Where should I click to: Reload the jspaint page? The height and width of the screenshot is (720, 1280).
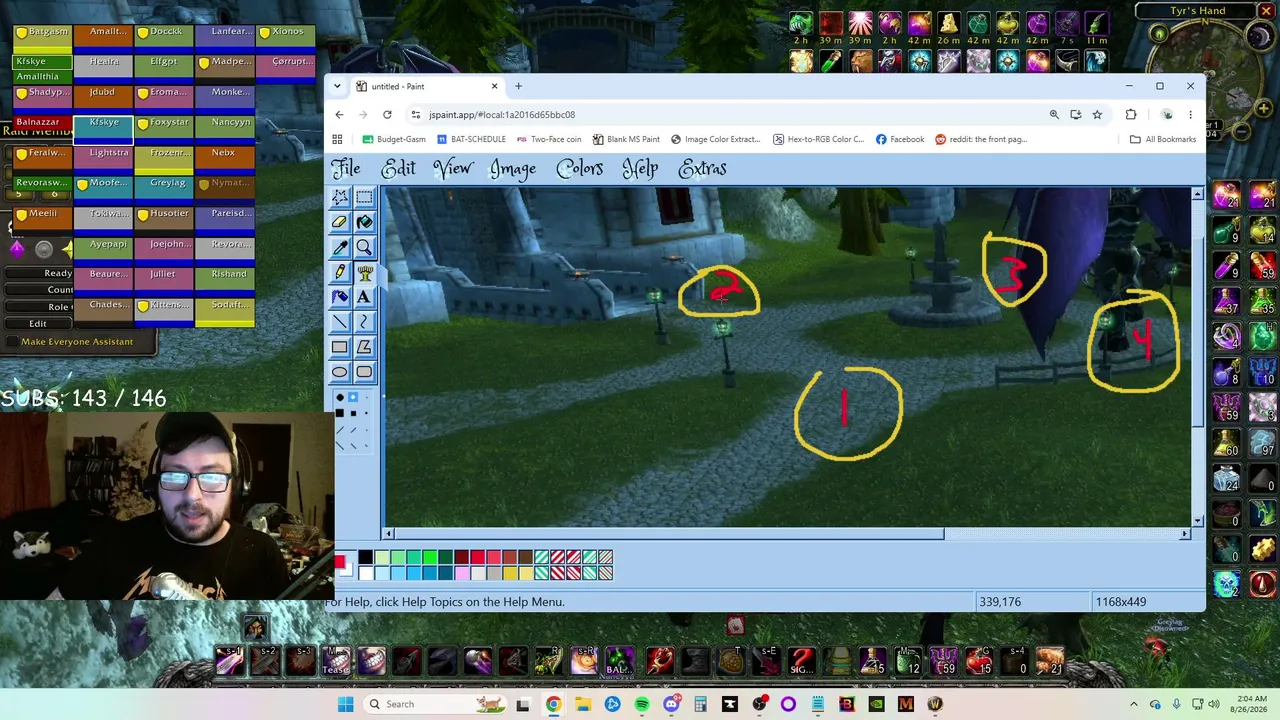click(387, 114)
